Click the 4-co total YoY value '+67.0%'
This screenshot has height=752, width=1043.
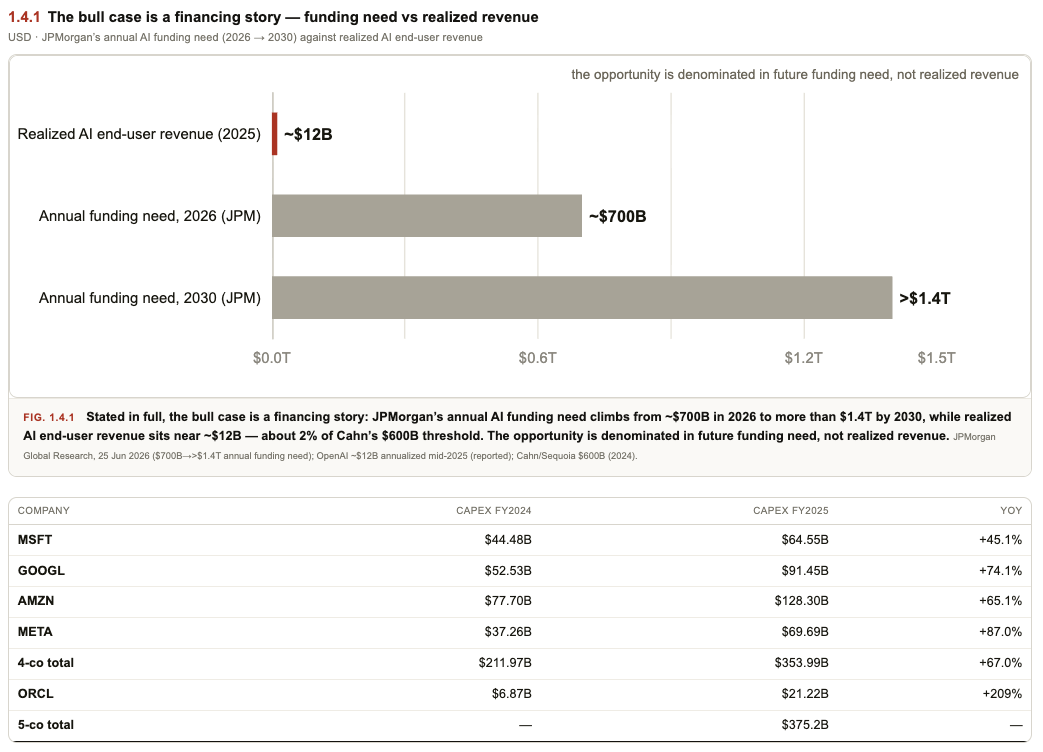(x=1000, y=662)
